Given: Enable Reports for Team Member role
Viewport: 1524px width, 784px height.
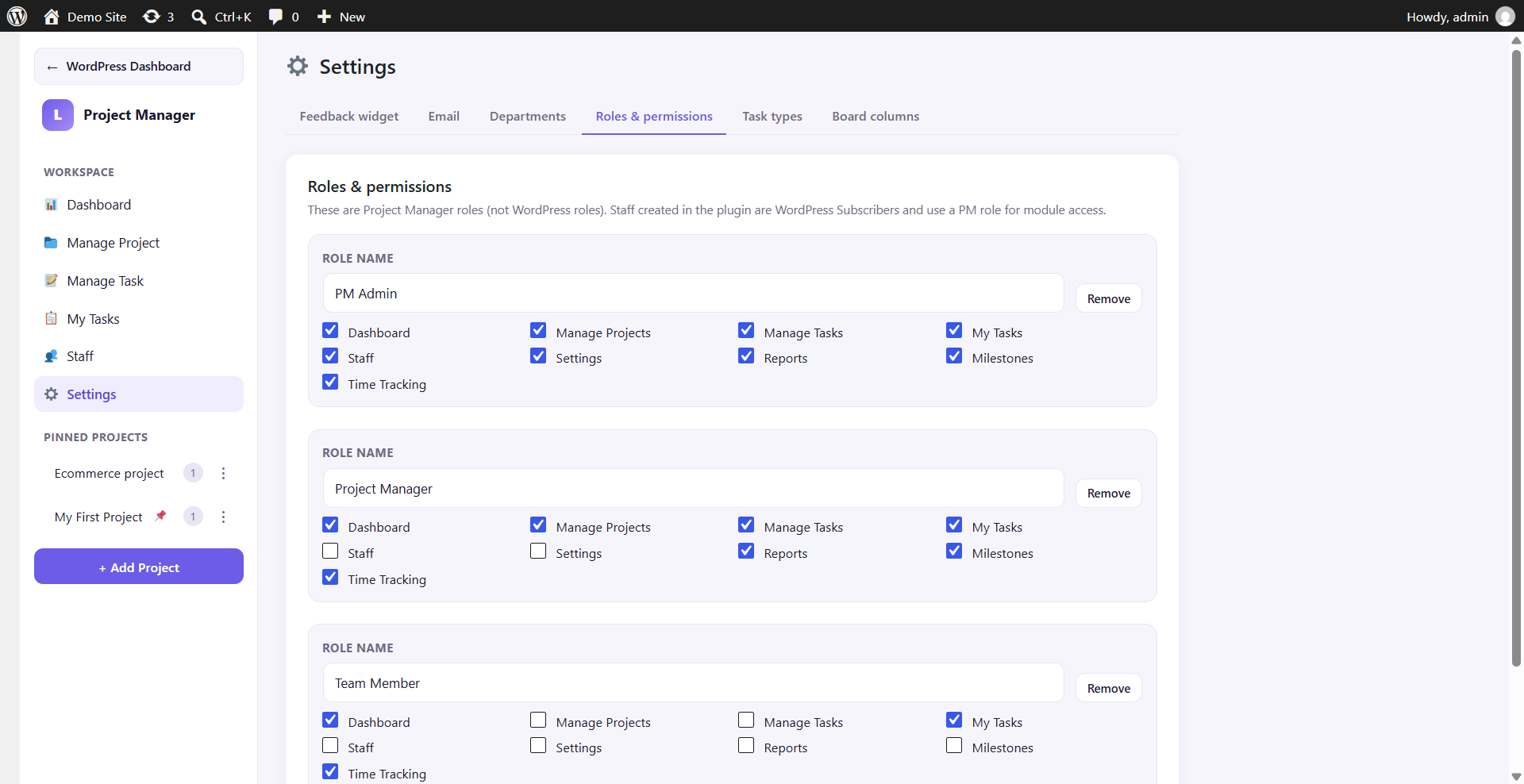Looking at the screenshot, I should 746,746.
